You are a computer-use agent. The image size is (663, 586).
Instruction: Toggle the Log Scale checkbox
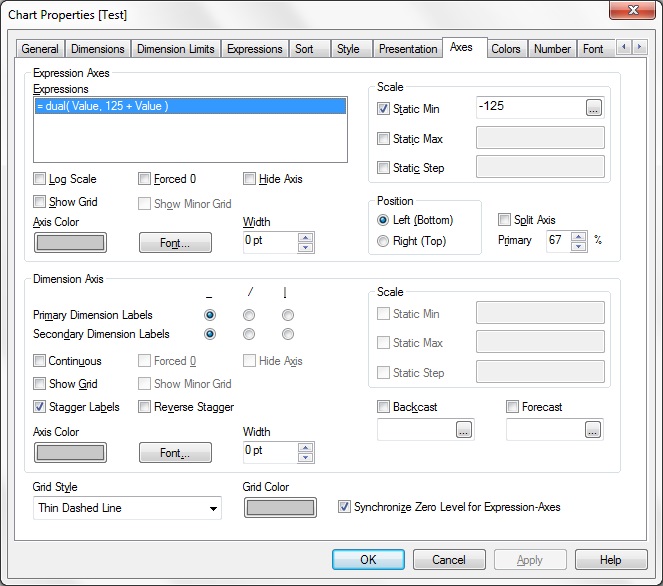[39, 178]
